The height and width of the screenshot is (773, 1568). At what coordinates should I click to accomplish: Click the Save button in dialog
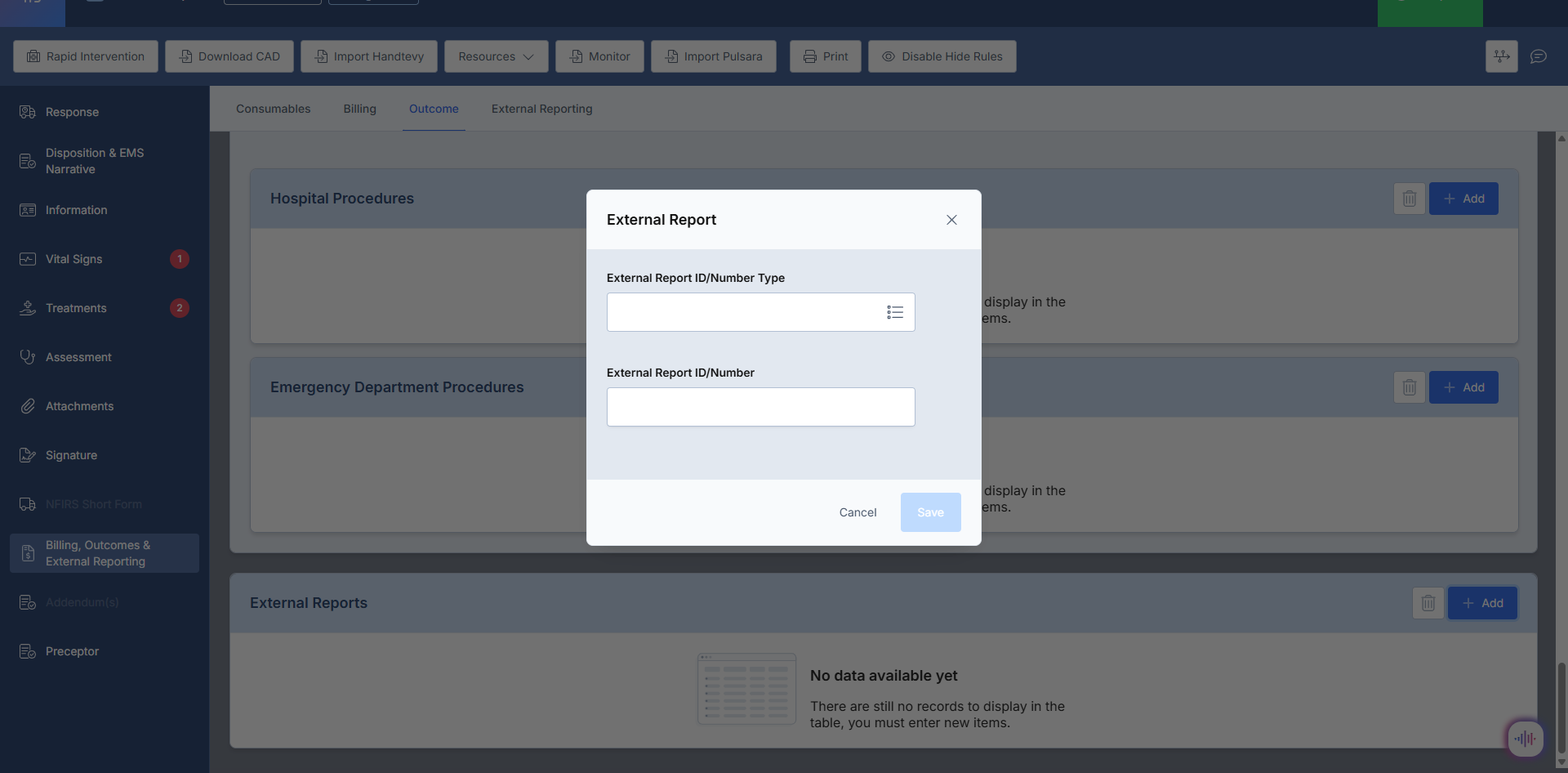point(930,512)
